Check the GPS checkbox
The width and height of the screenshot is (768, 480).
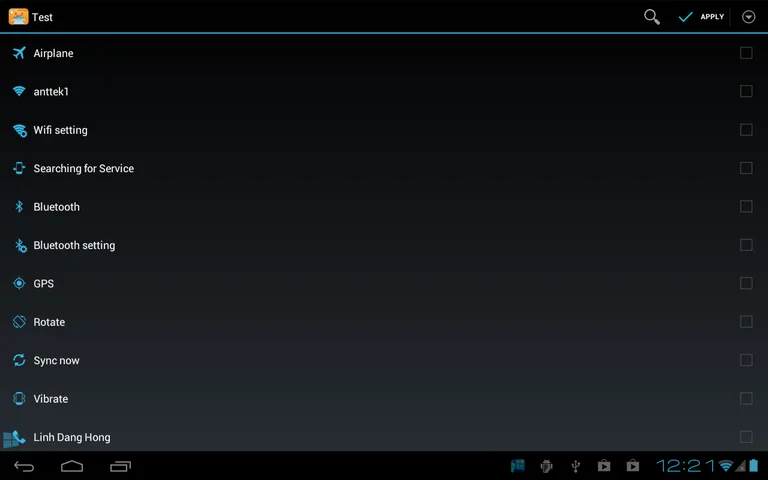click(x=746, y=283)
